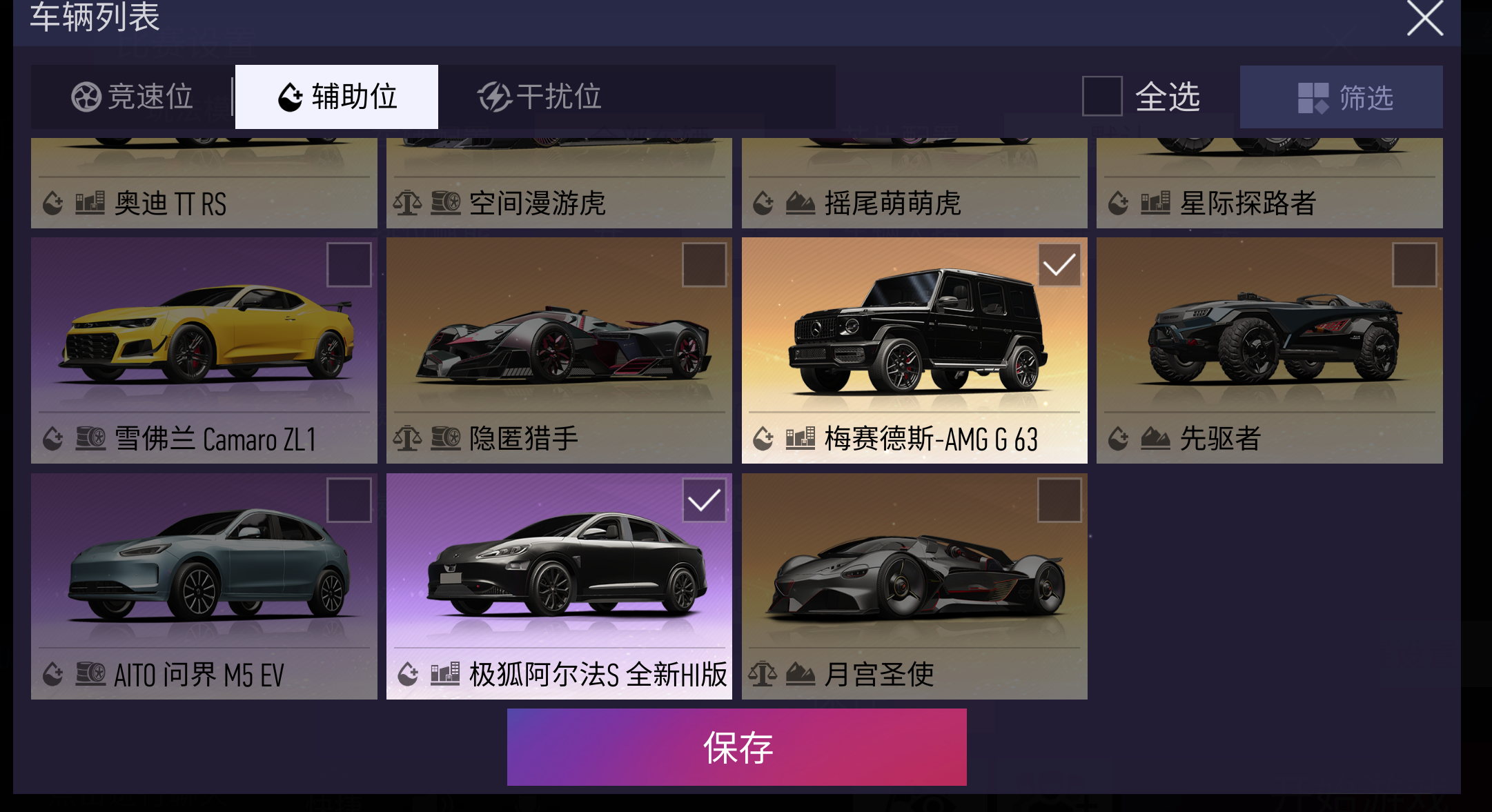
Task: Tick the 月宫圣使 selection checkbox
Action: click(1059, 500)
